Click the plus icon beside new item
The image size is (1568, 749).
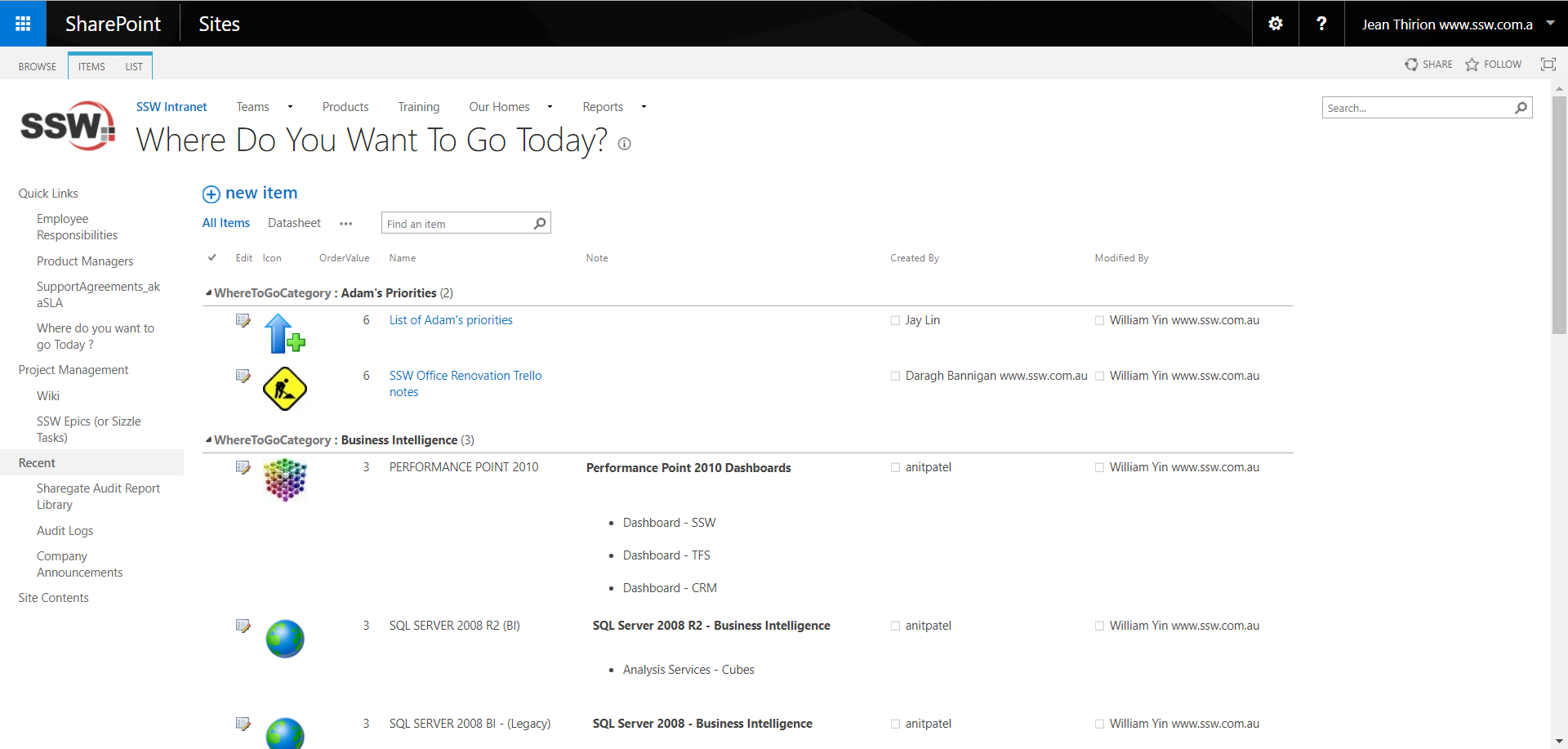point(212,194)
